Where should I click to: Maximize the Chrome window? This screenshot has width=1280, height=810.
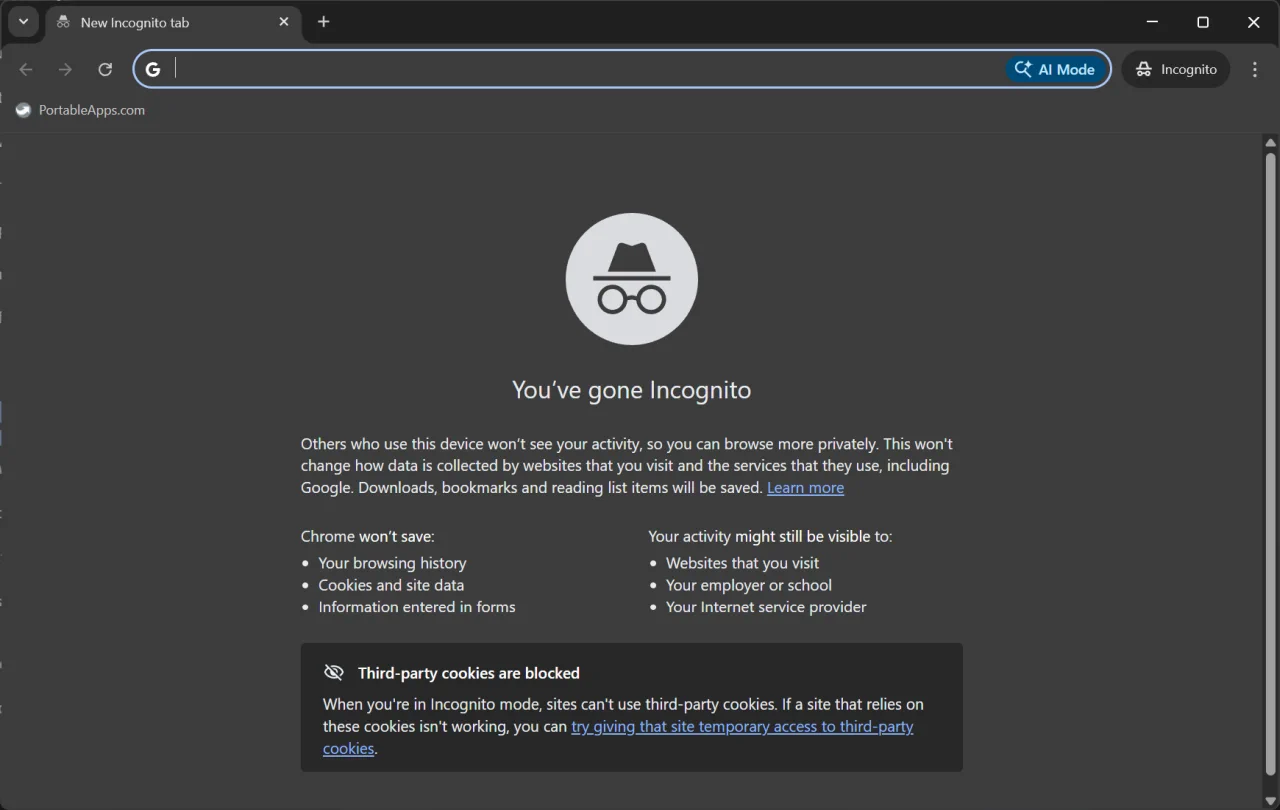pyautogui.click(x=1203, y=22)
